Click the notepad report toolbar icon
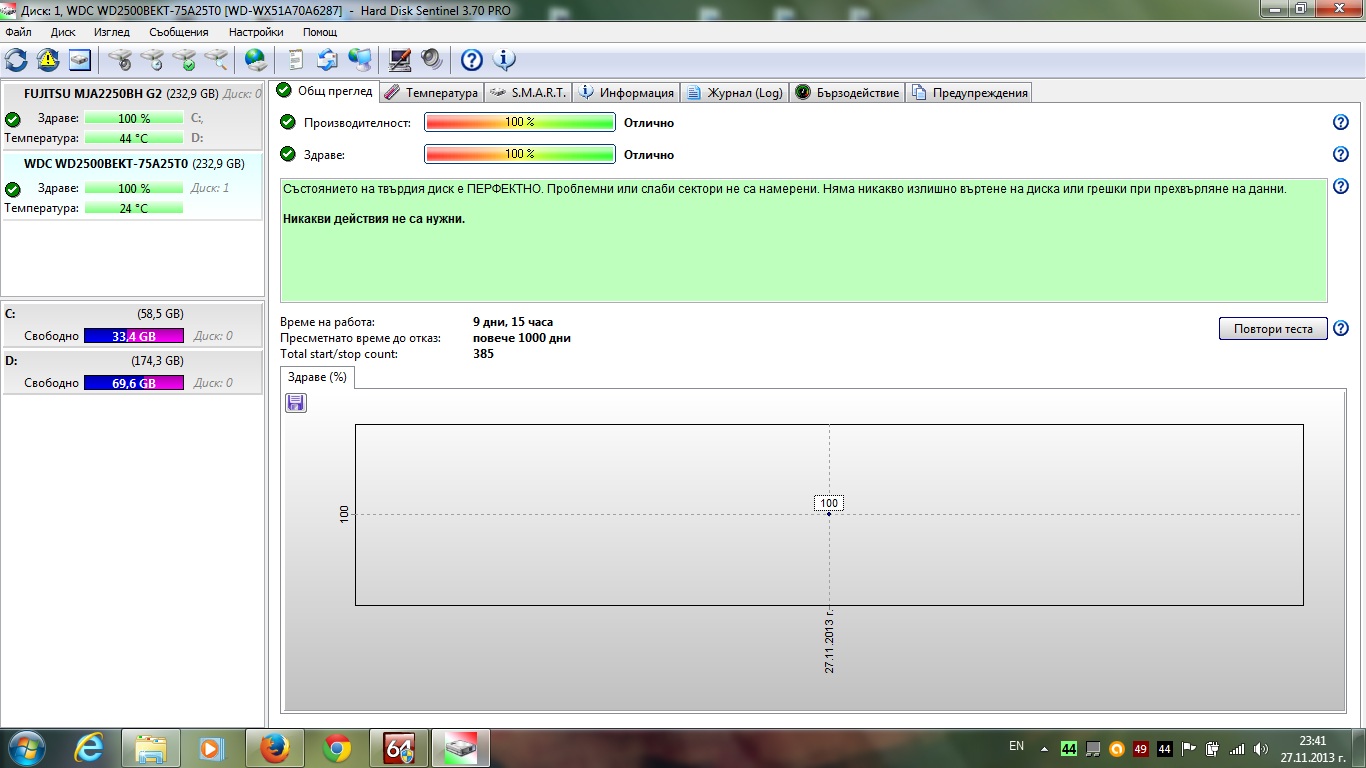Image resolution: width=1366 pixels, height=768 pixels. pos(295,60)
